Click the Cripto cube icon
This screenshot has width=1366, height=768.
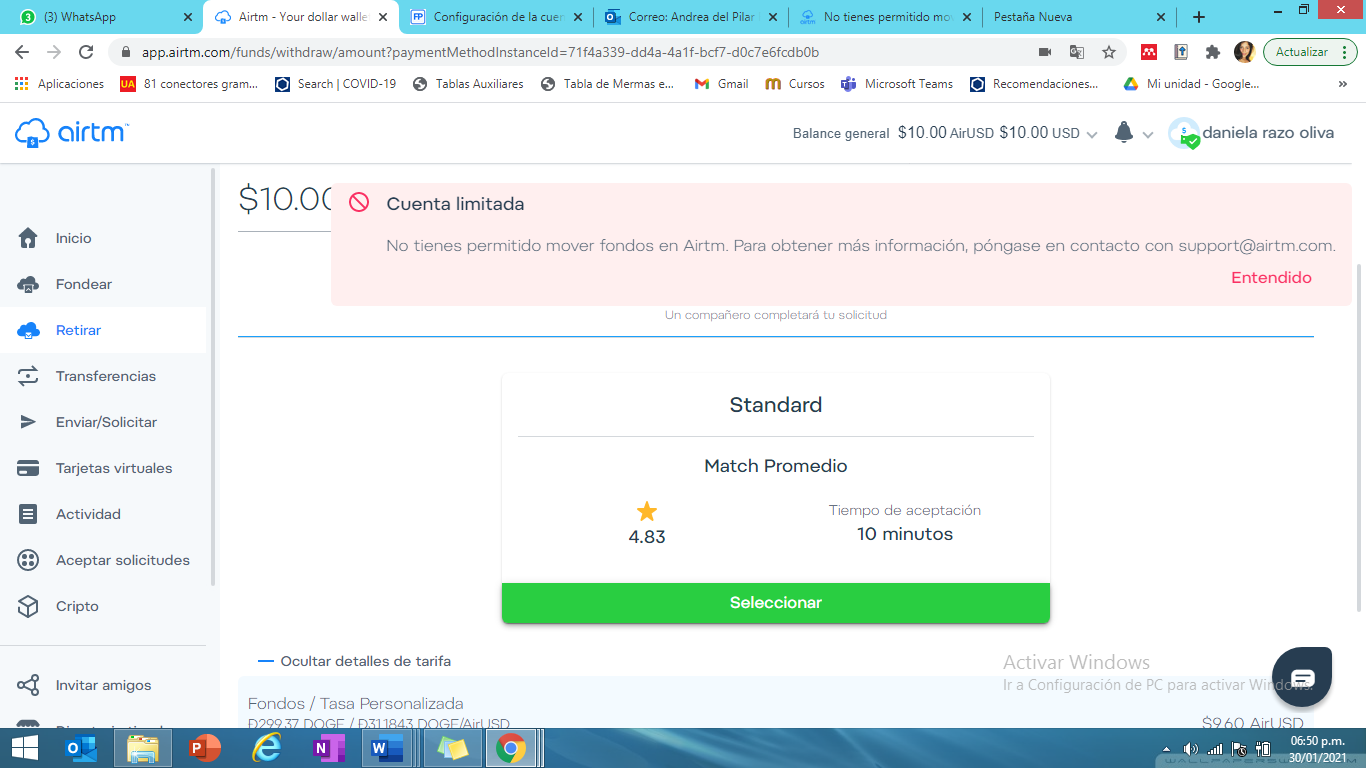(28, 606)
